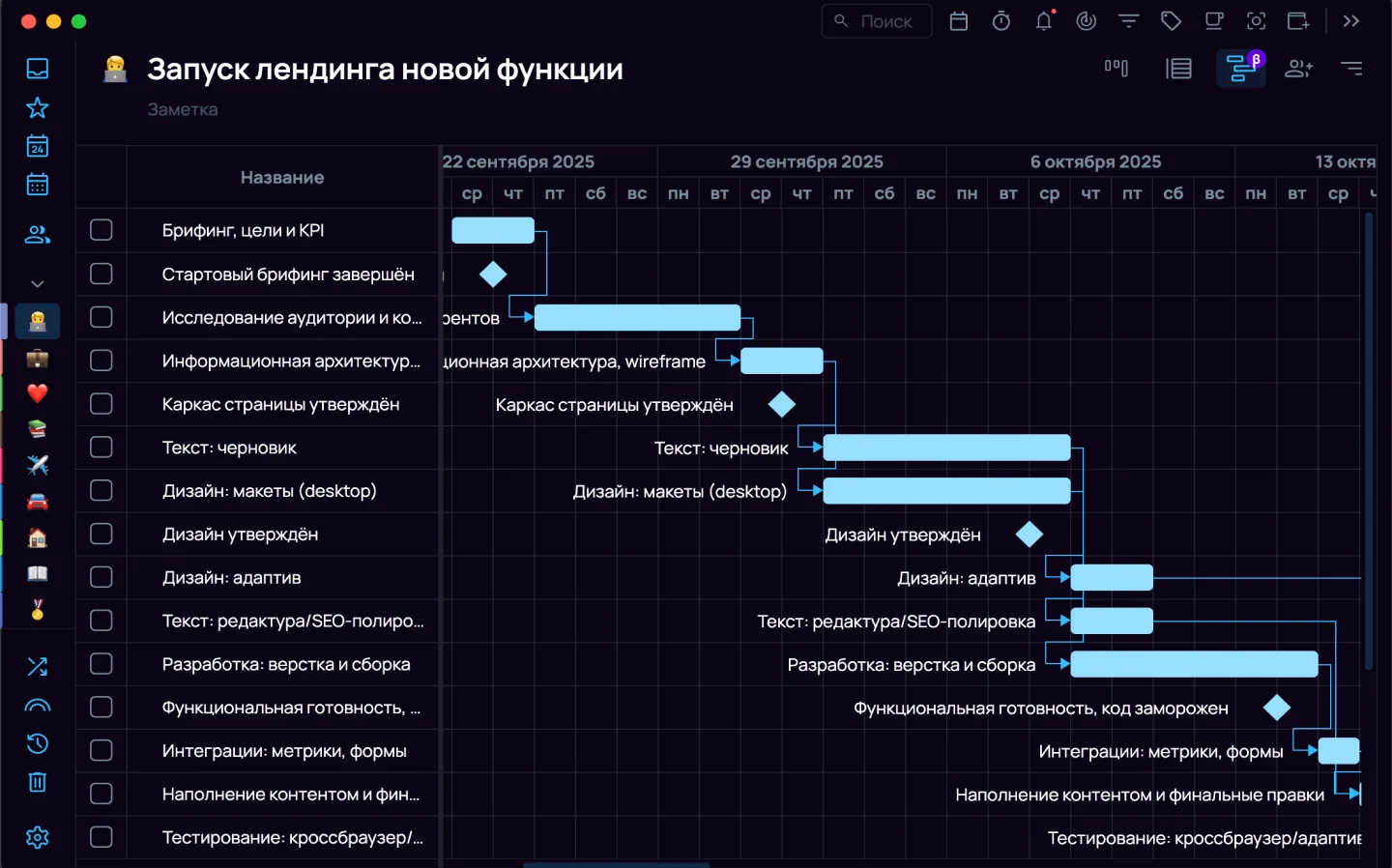Open the filter lines icon

click(x=1129, y=21)
